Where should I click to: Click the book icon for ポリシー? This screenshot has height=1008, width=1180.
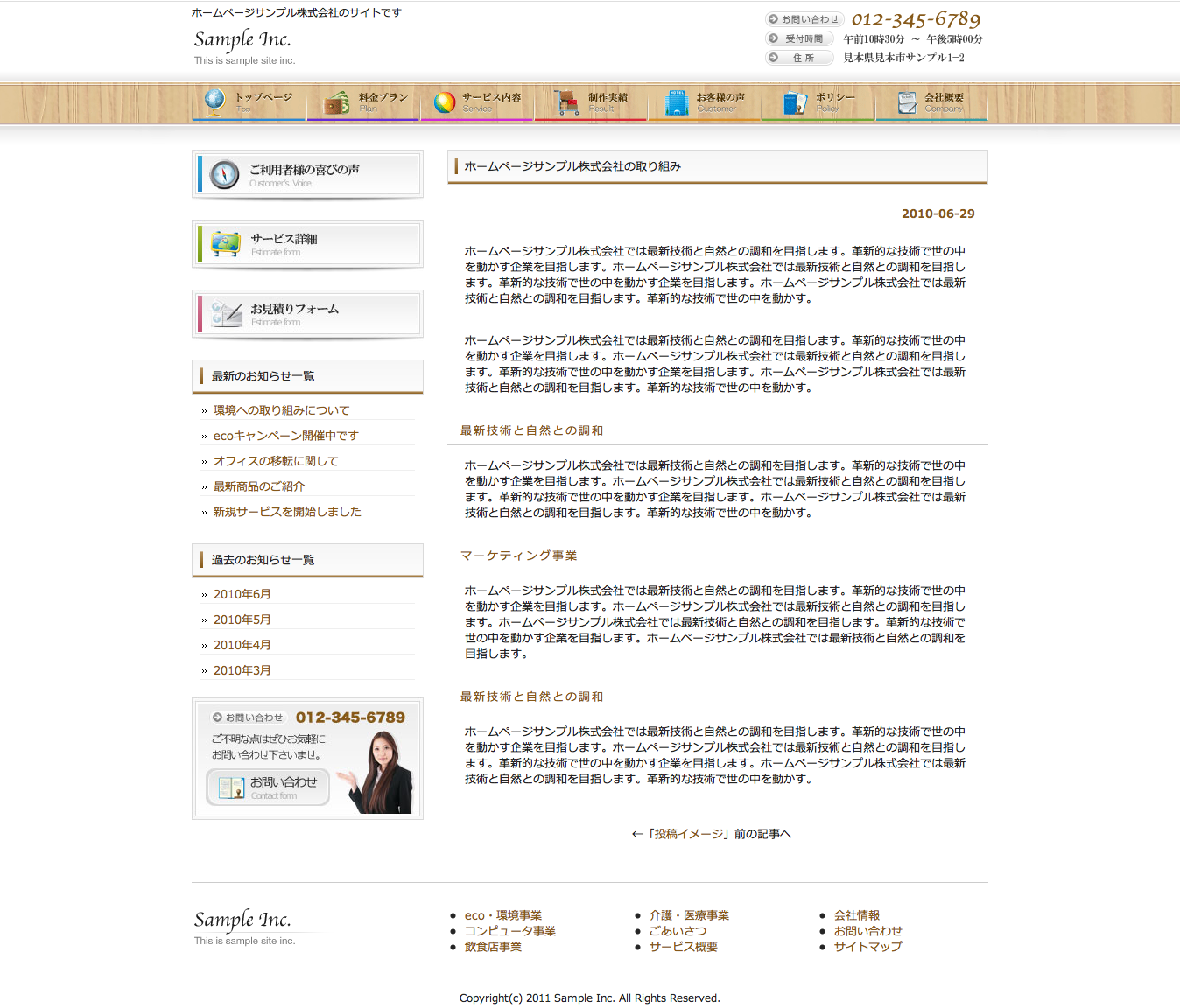795,103
